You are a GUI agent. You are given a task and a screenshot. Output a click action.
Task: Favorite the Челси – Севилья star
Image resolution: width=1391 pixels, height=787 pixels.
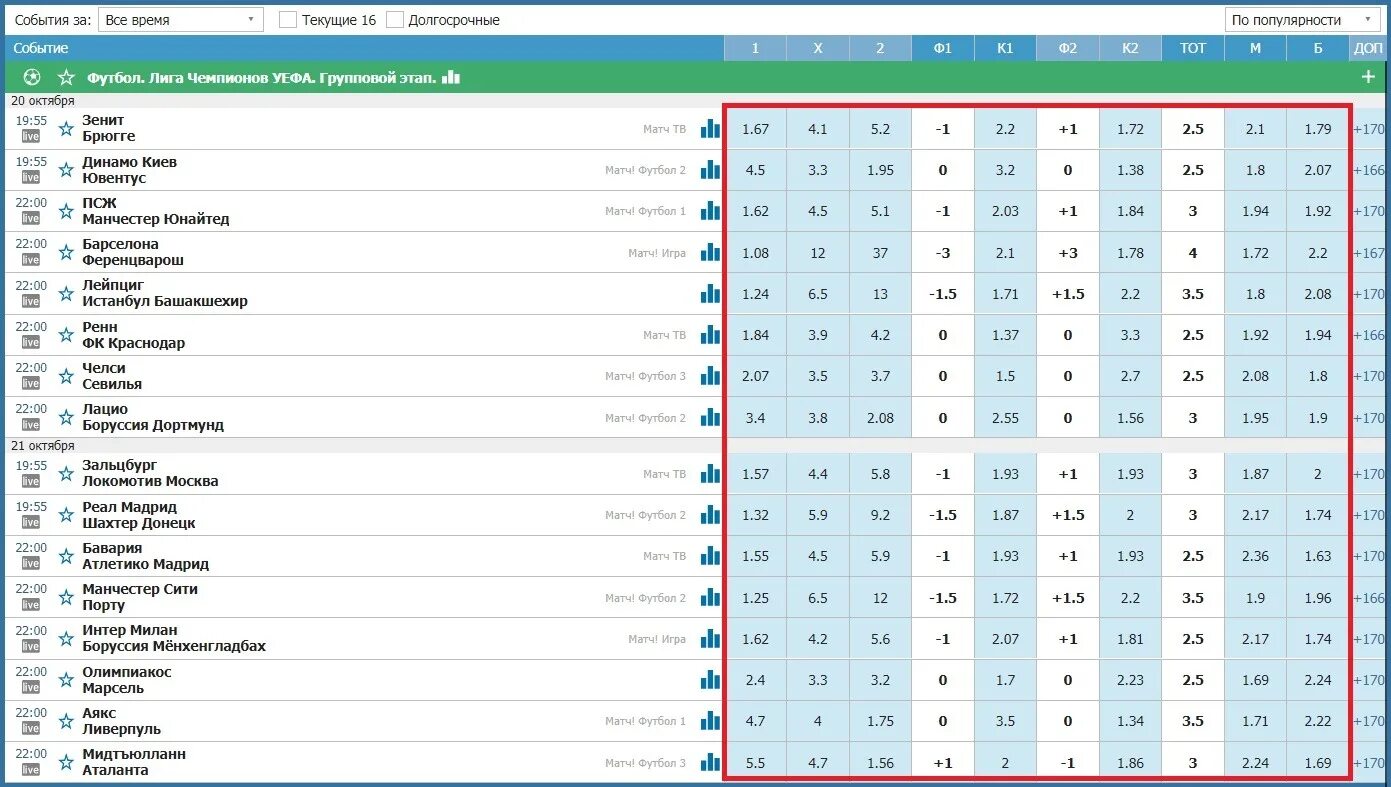(x=66, y=376)
